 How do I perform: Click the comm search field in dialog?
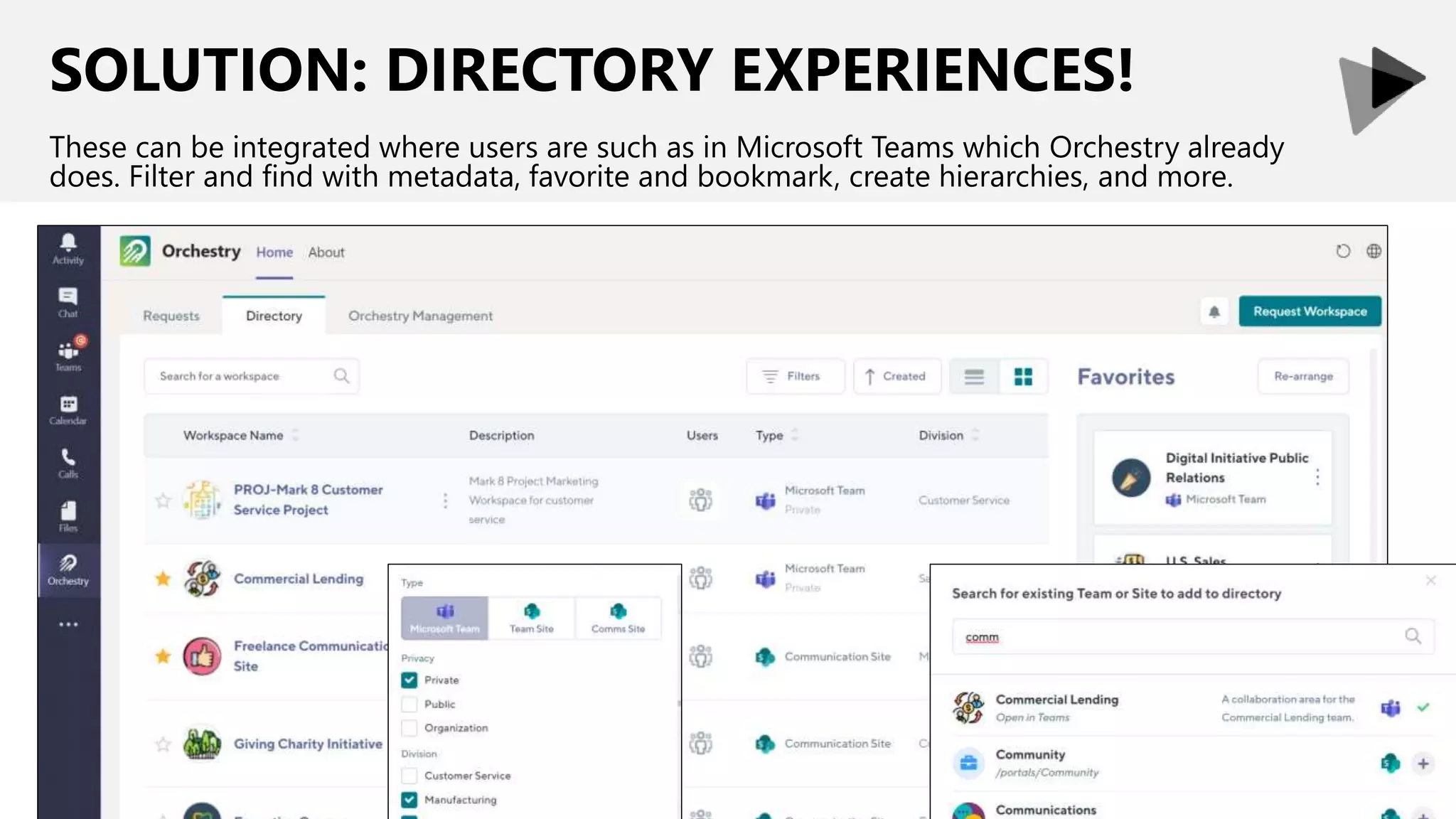coord(1193,636)
